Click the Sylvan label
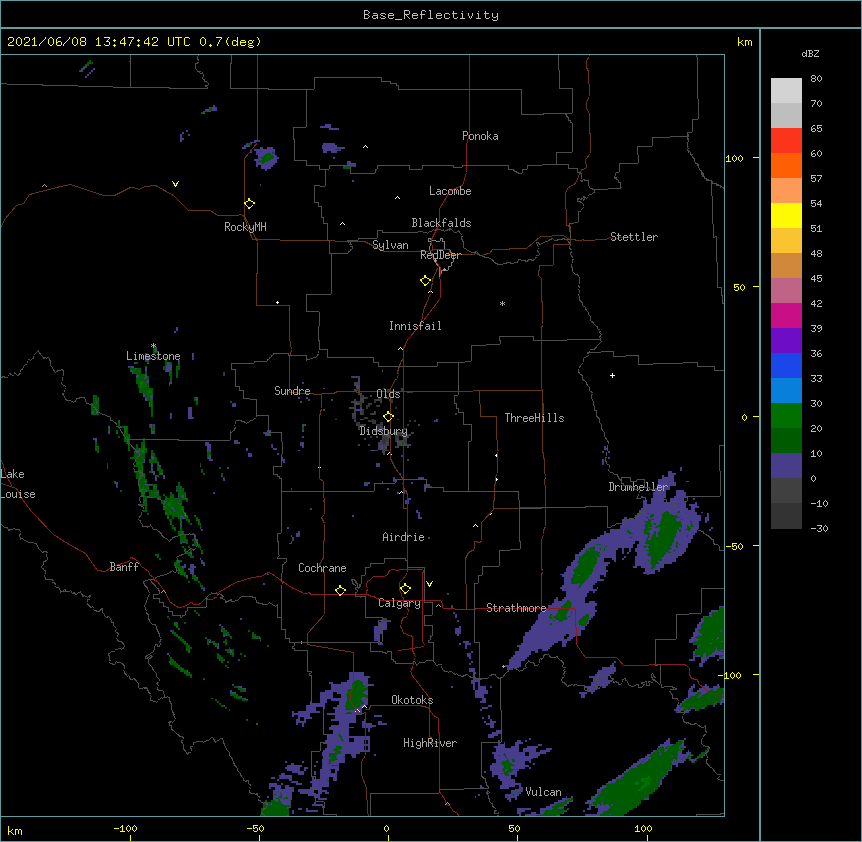 [x=390, y=245]
